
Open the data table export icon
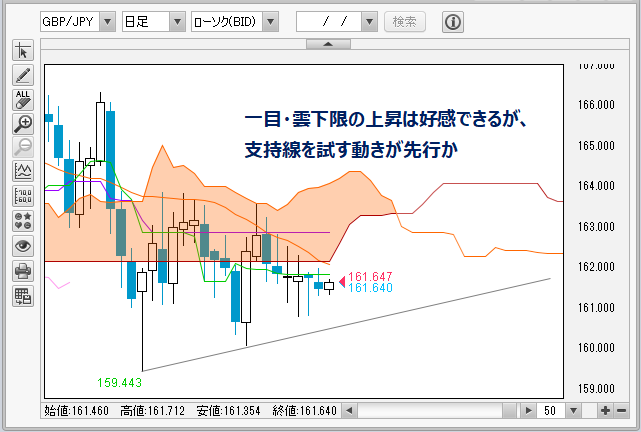(x=23, y=296)
